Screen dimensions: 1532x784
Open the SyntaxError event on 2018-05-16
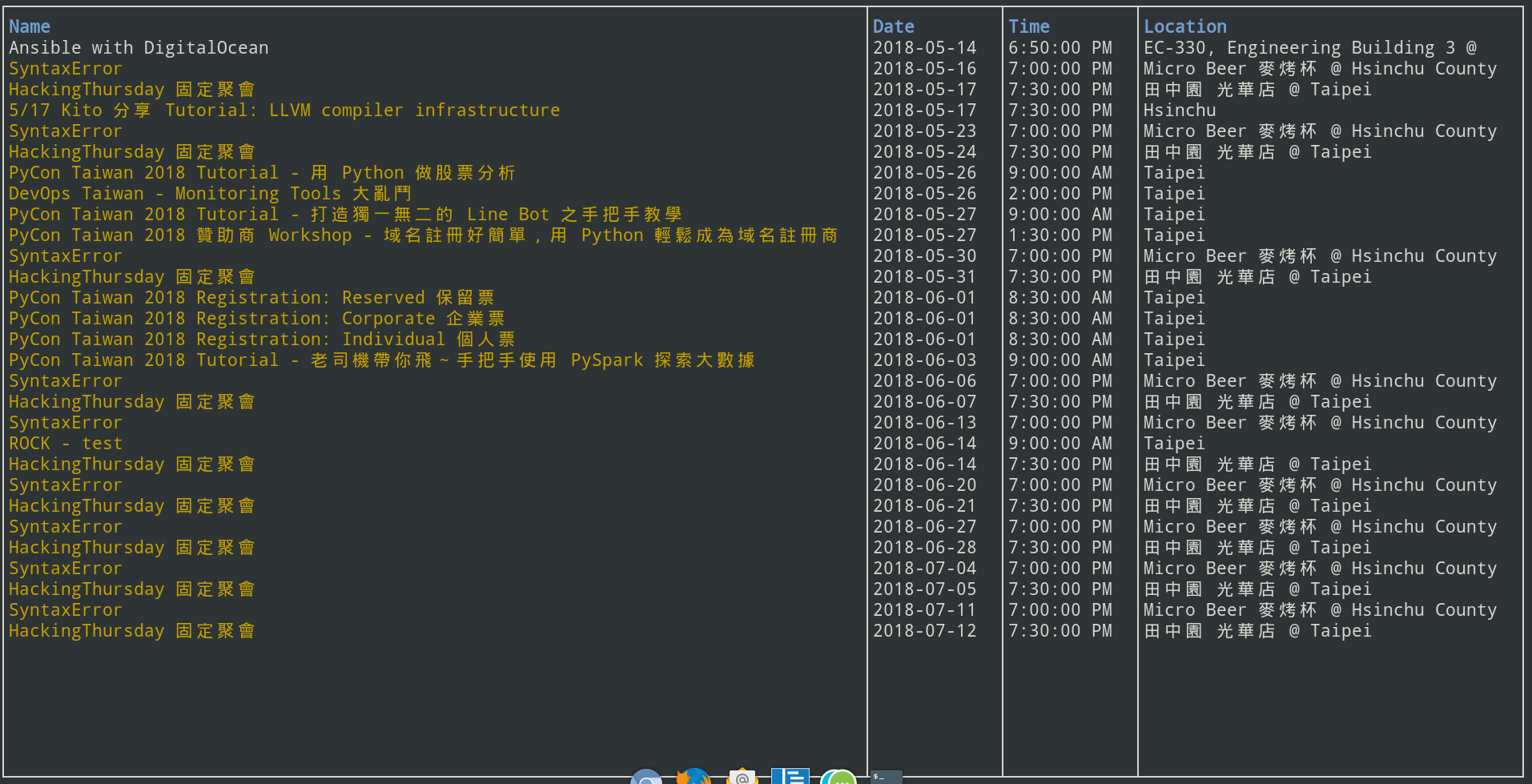[66, 69]
